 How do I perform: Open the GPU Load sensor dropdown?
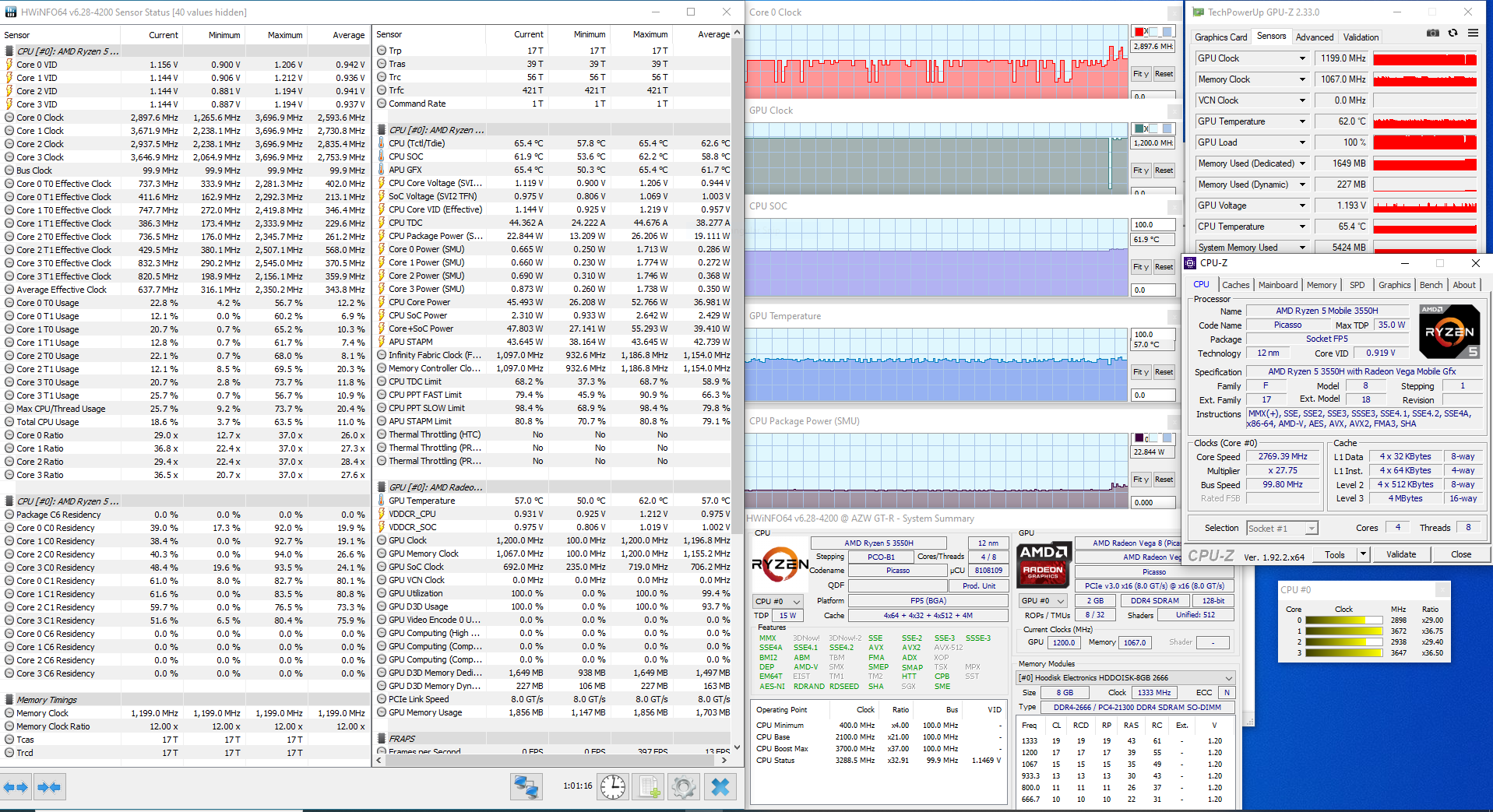click(1302, 142)
